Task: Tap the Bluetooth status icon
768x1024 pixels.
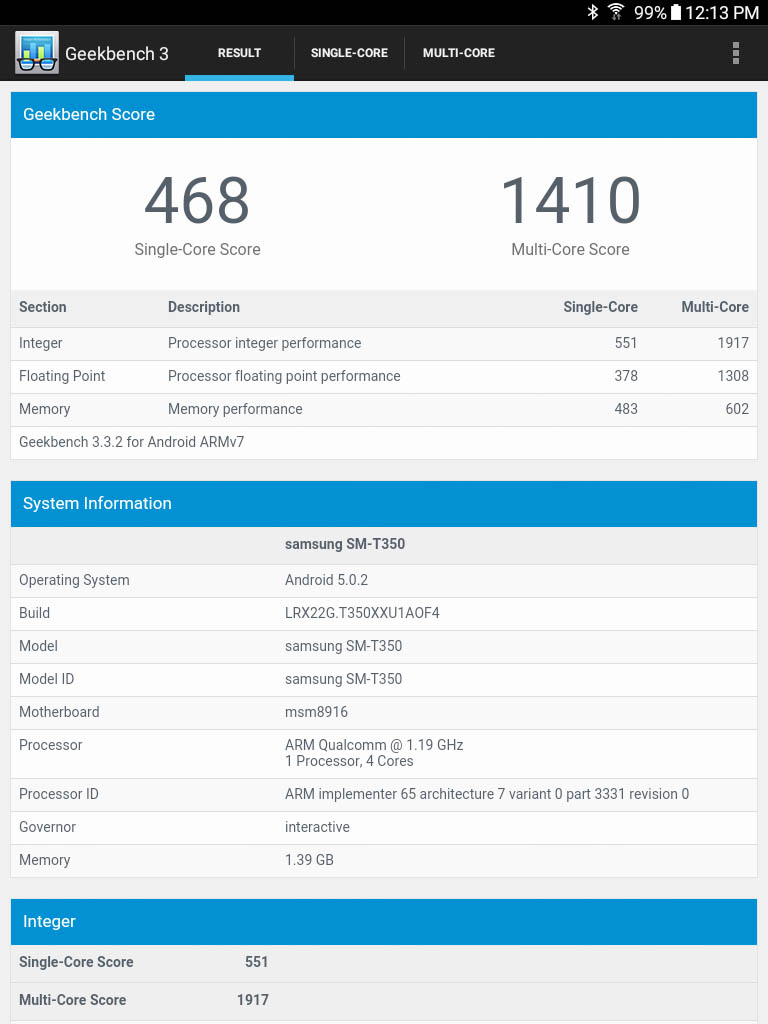Action: (592, 12)
